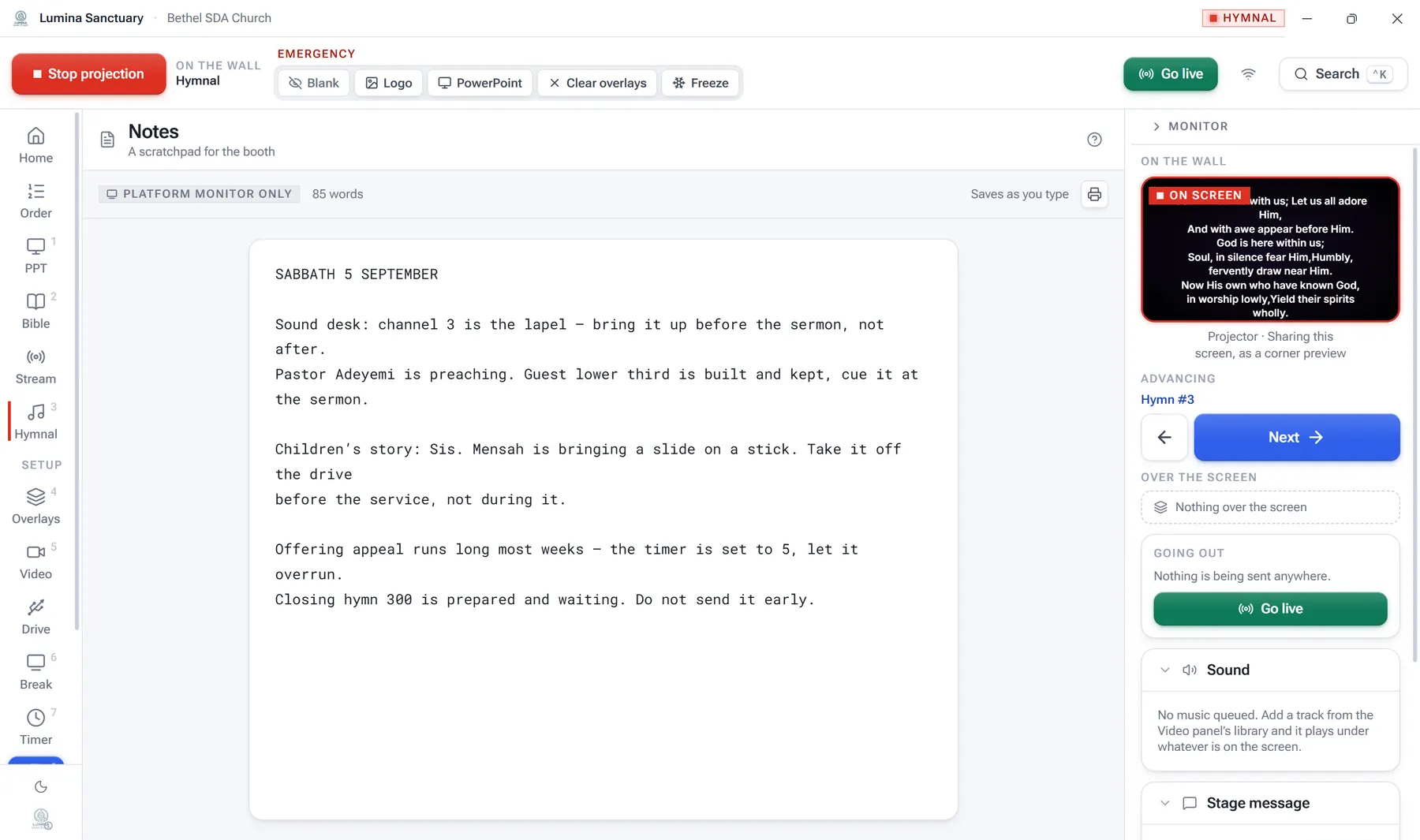Image resolution: width=1420 pixels, height=840 pixels.
Task: Collapse the Sound section
Action: click(1164, 670)
